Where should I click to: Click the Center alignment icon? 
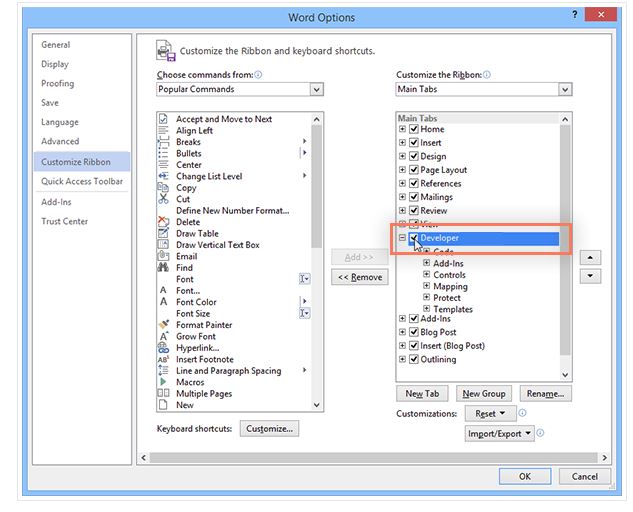pyautogui.click(x=163, y=164)
